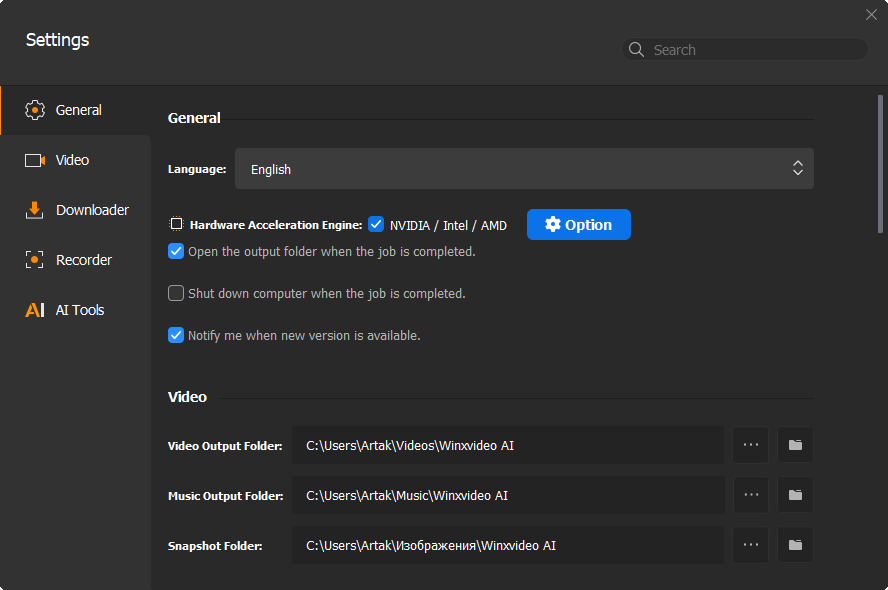This screenshot has width=888, height=590.
Task: Expand the Language dropdown
Action: pyautogui.click(x=524, y=169)
